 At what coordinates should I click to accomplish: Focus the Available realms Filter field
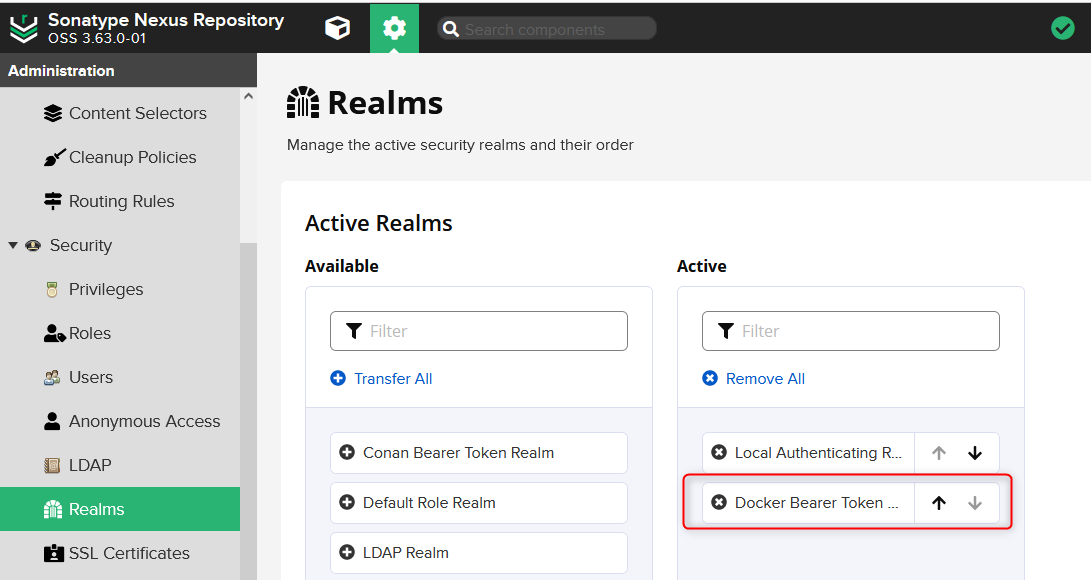click(x=479, y=331)
